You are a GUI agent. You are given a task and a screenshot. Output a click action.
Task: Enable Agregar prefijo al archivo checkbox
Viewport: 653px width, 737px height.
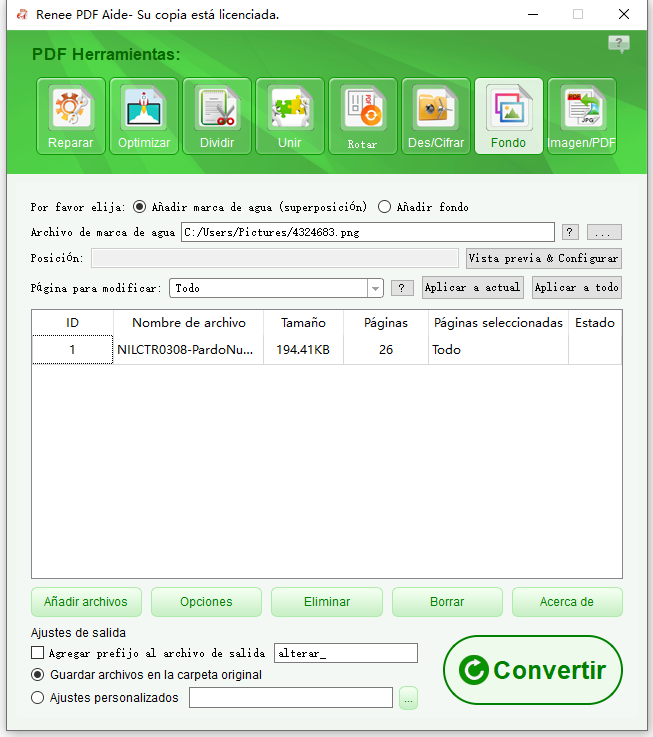click(x=37, y=652)
